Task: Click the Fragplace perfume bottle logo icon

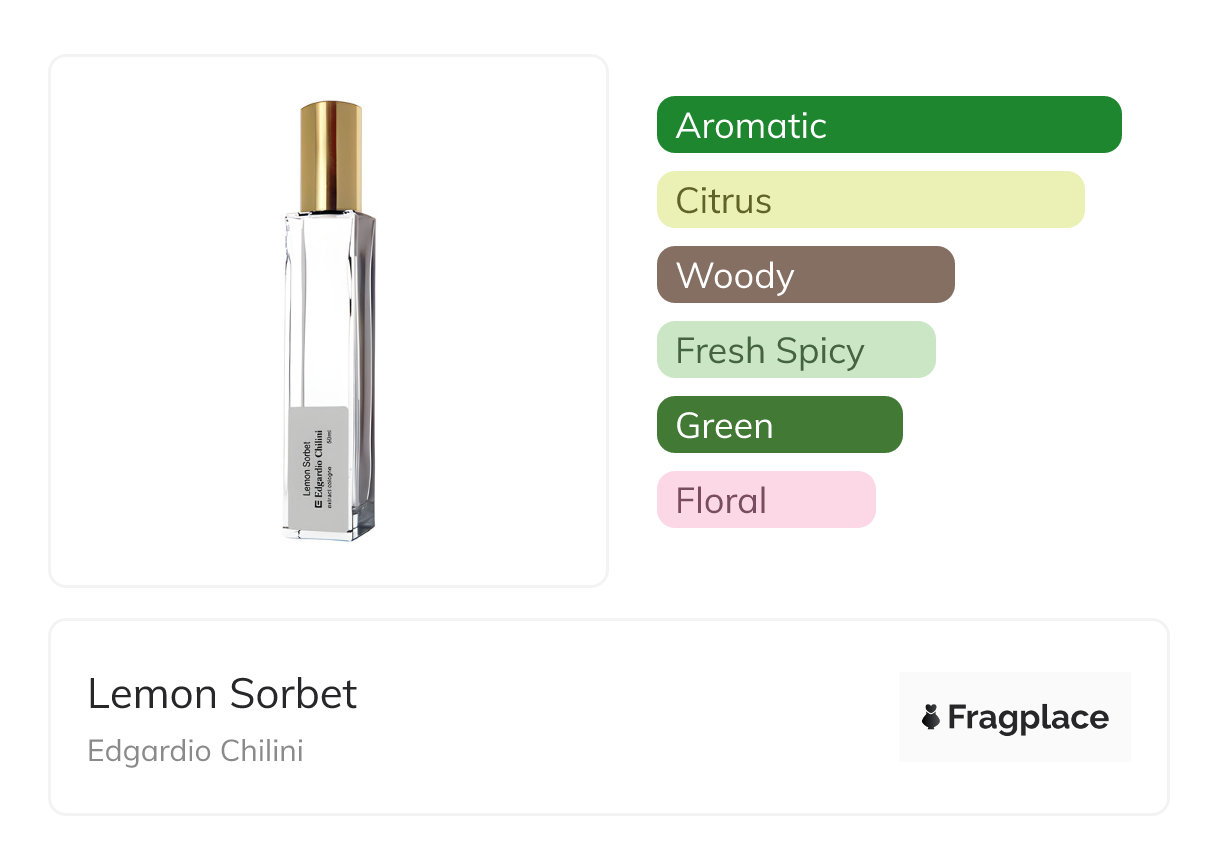Action: [x=931, y=717]
